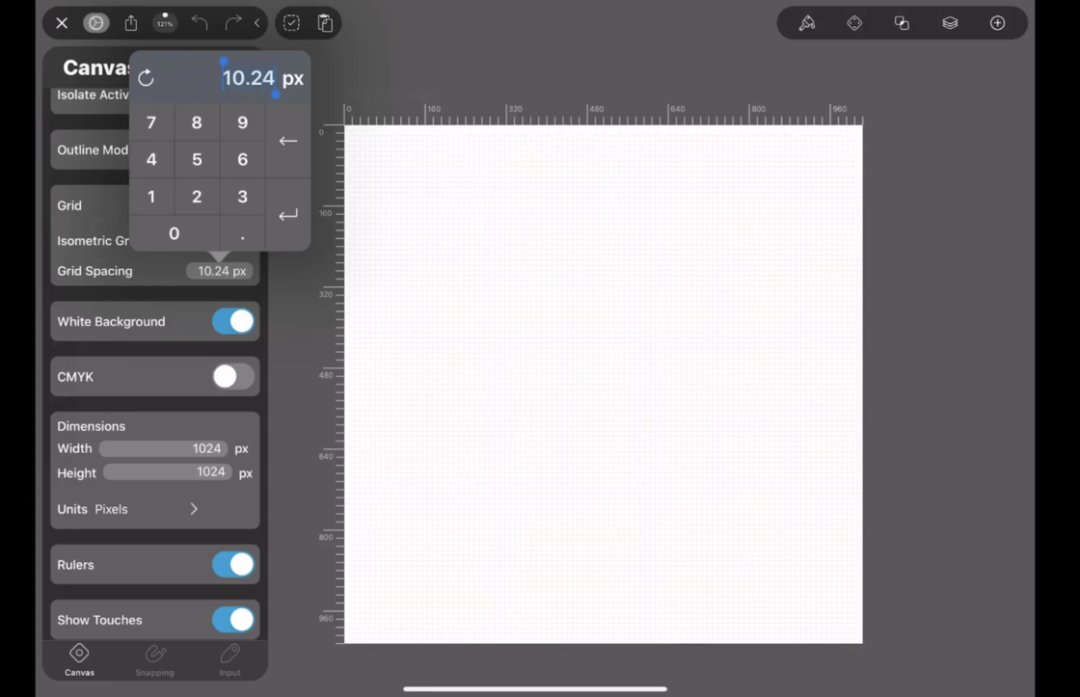Confirm value with the return key

point(288,215)
